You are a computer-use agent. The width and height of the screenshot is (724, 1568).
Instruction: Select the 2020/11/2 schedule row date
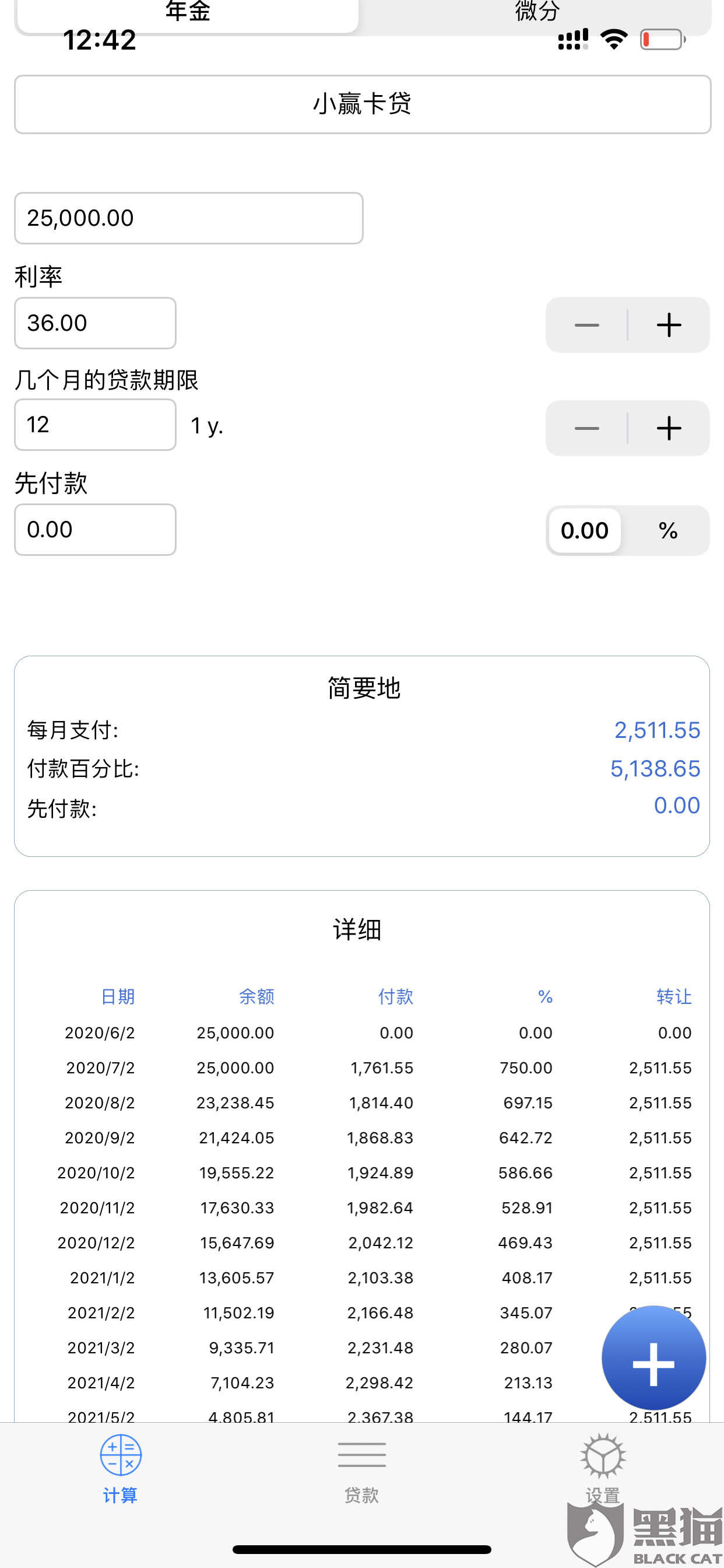pos(97,1207)
